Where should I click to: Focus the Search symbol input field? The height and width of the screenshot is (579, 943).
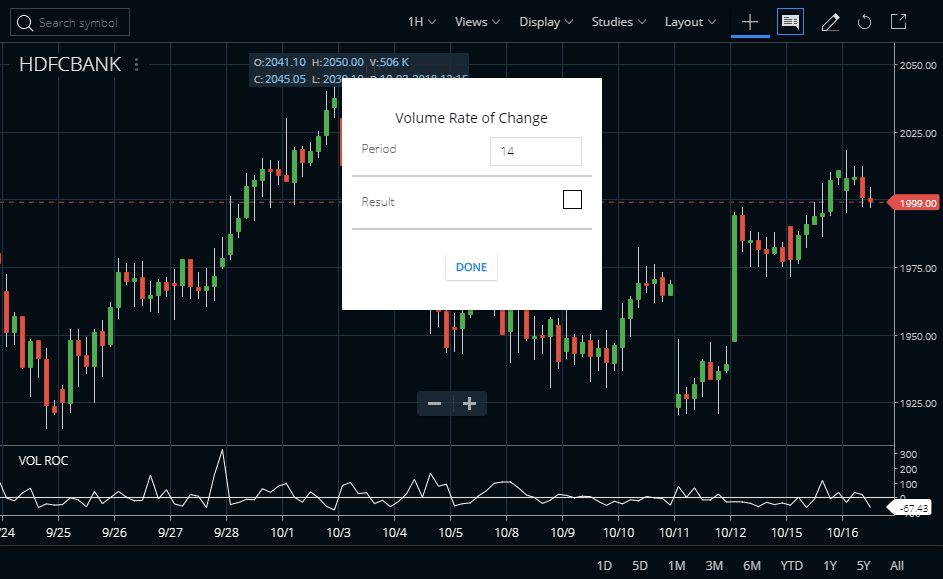pos(70,22)
